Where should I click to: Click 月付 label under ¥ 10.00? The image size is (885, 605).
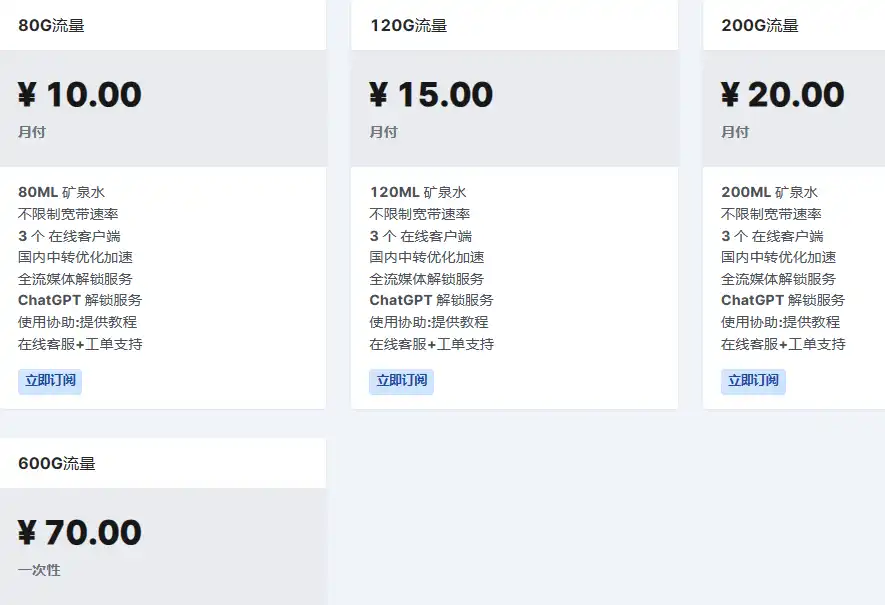tap(32, 132)
